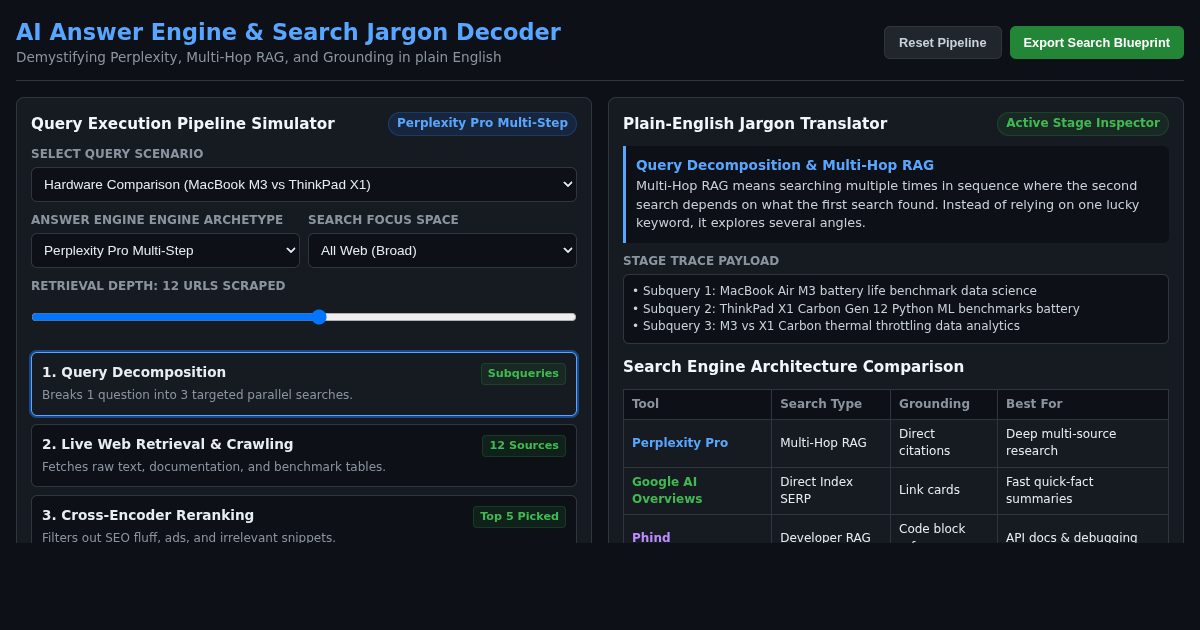
Task: Click the Active Stage Inspector badge
Action: [1082, 124]
